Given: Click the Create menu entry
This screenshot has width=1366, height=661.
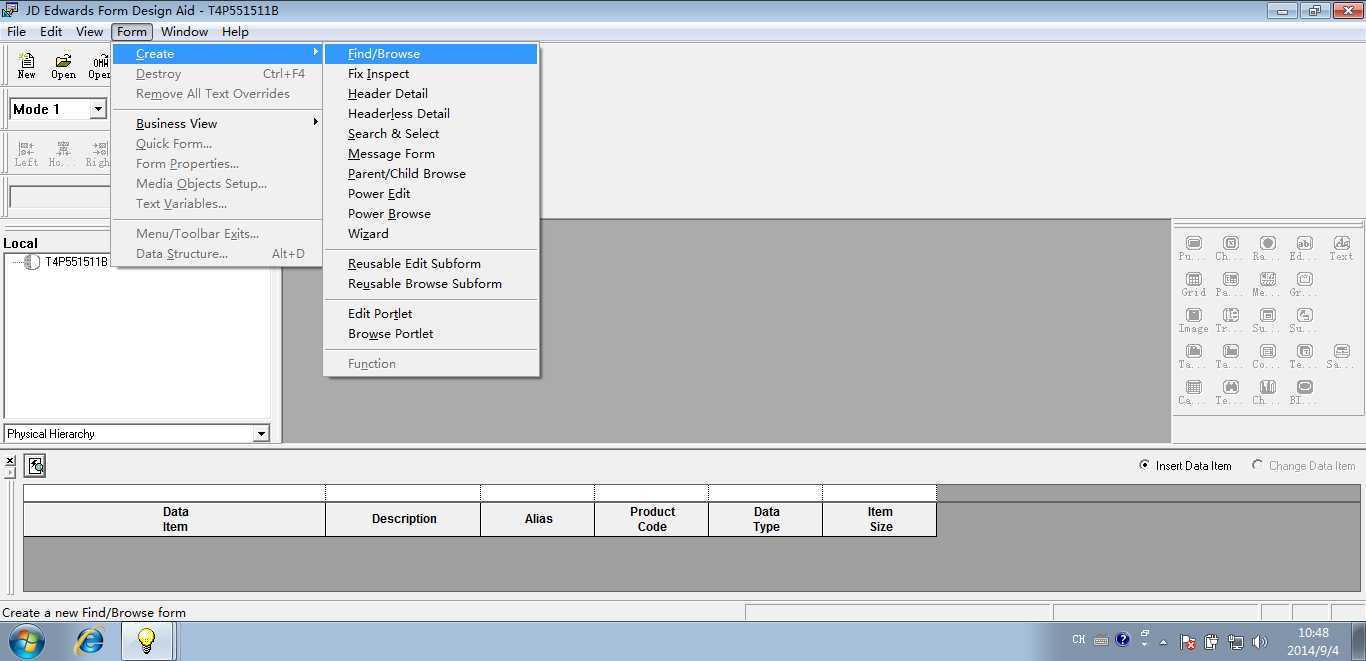Looking at the screenshot, I should [217, 53].
